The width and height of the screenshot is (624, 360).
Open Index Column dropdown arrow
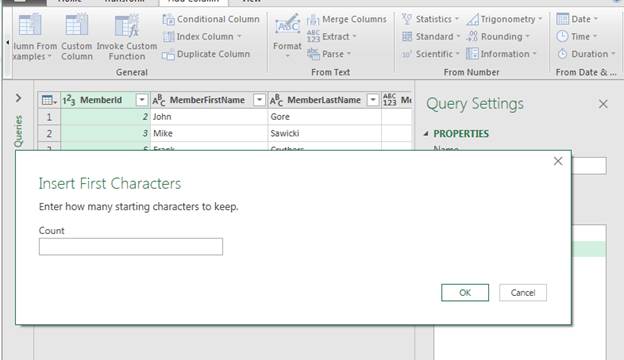240,37
